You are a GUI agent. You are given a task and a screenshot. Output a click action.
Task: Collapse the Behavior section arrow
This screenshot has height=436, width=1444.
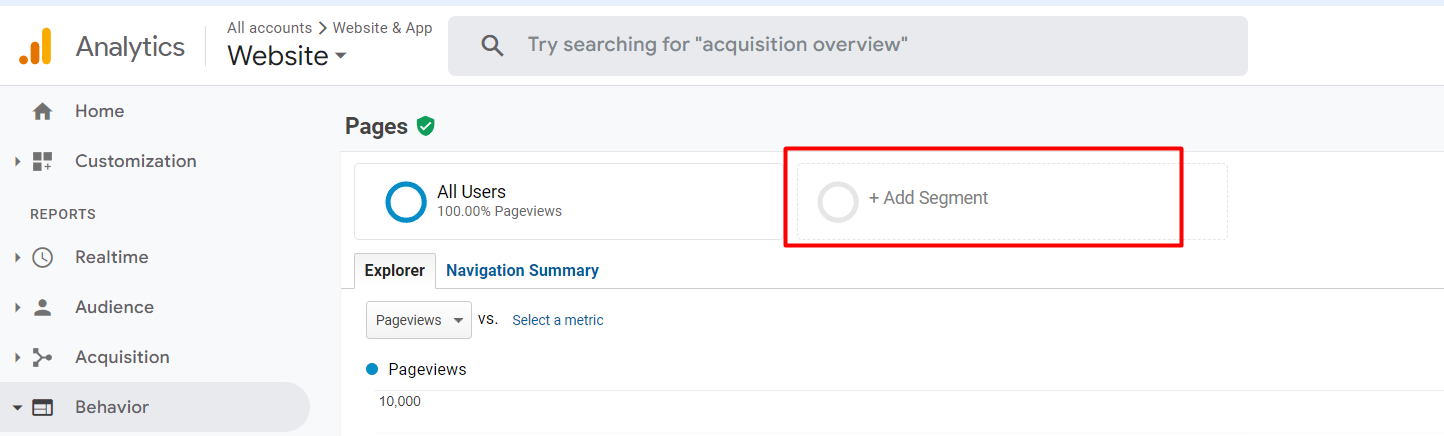[18, 407]
